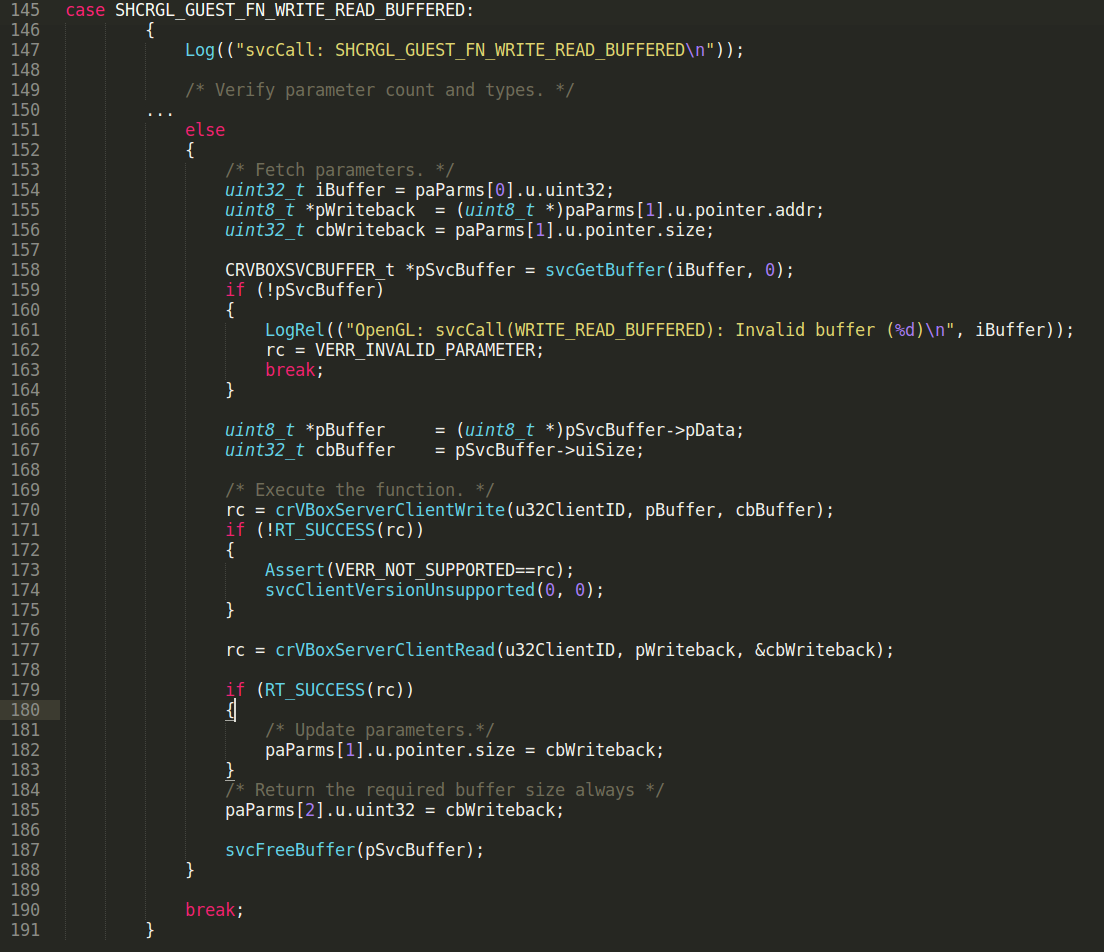1104x952 pixels.
Task: Click the opening brace on line 180
Action: click(230, 710)
